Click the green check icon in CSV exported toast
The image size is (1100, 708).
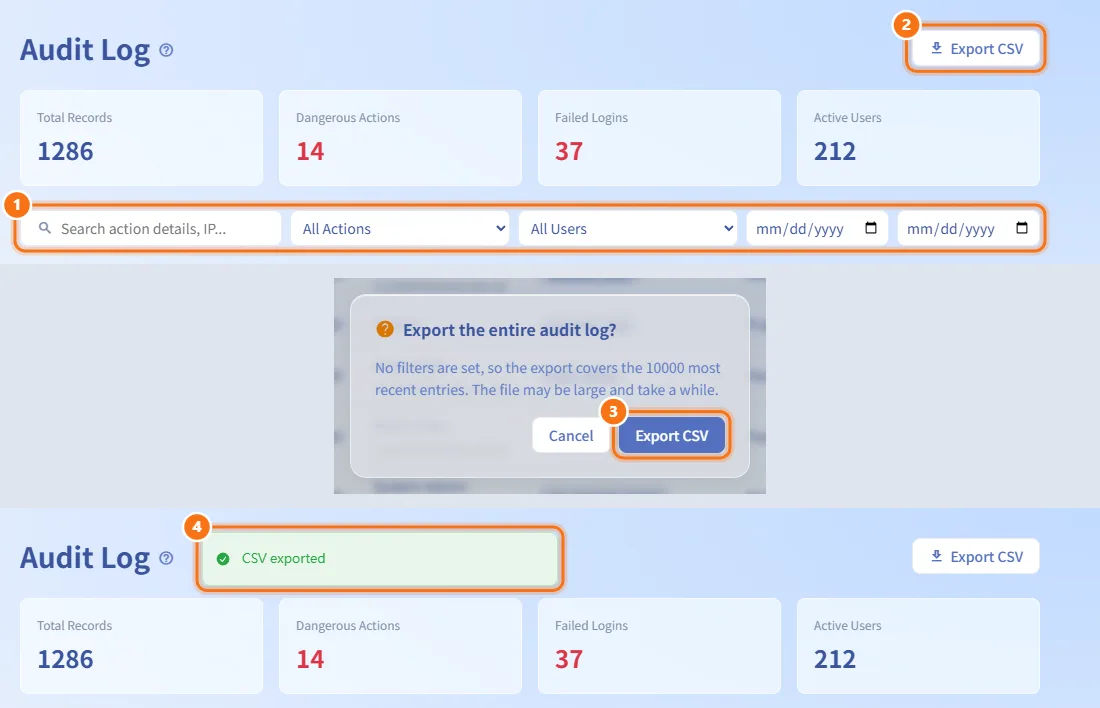223,559
